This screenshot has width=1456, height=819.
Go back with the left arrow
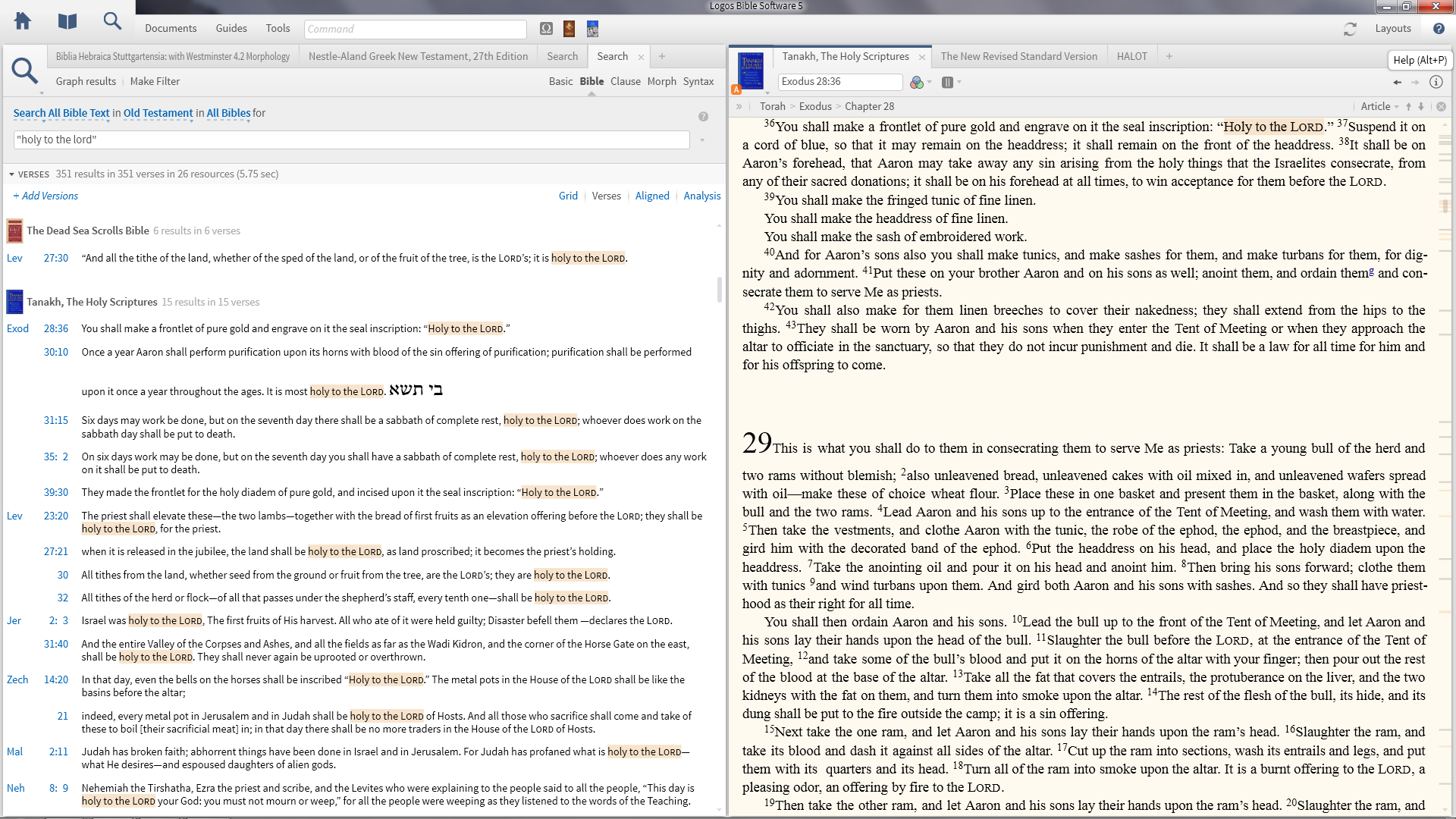click(x=1397, y=82)
